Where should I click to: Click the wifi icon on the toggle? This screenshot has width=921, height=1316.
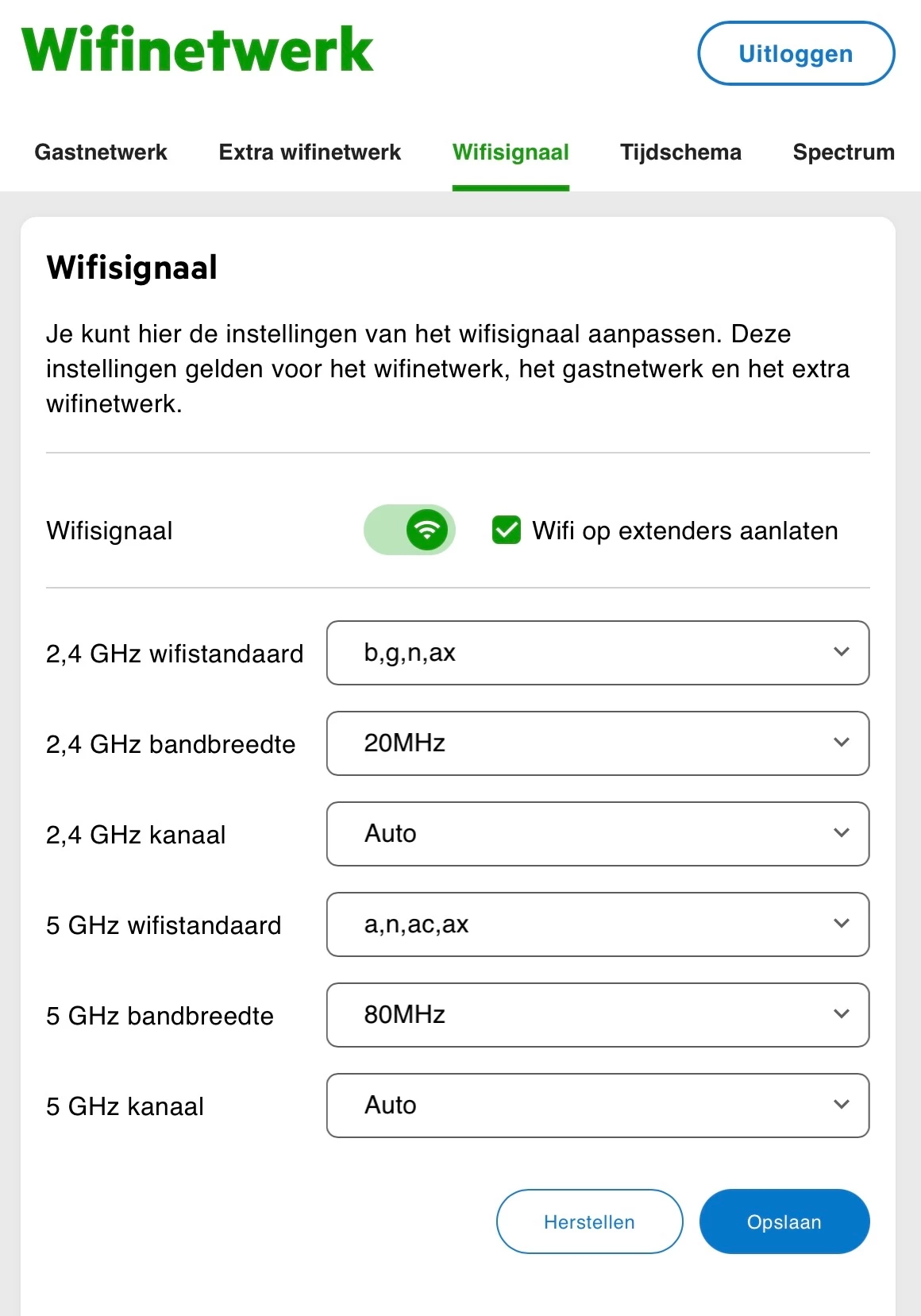[x=427, y=530]
